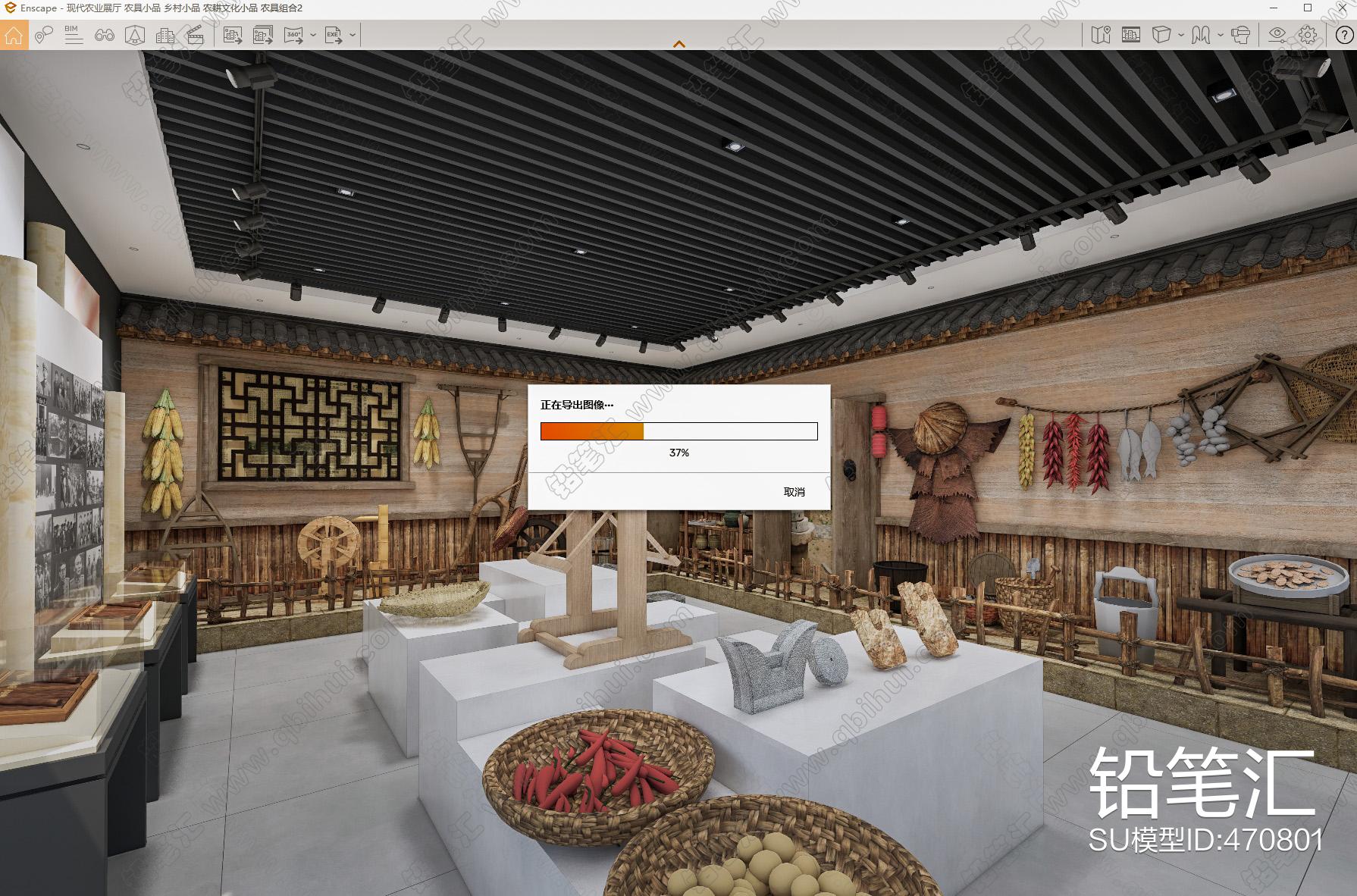Open the asset library (buildings icon)

[x=165, y=35]
